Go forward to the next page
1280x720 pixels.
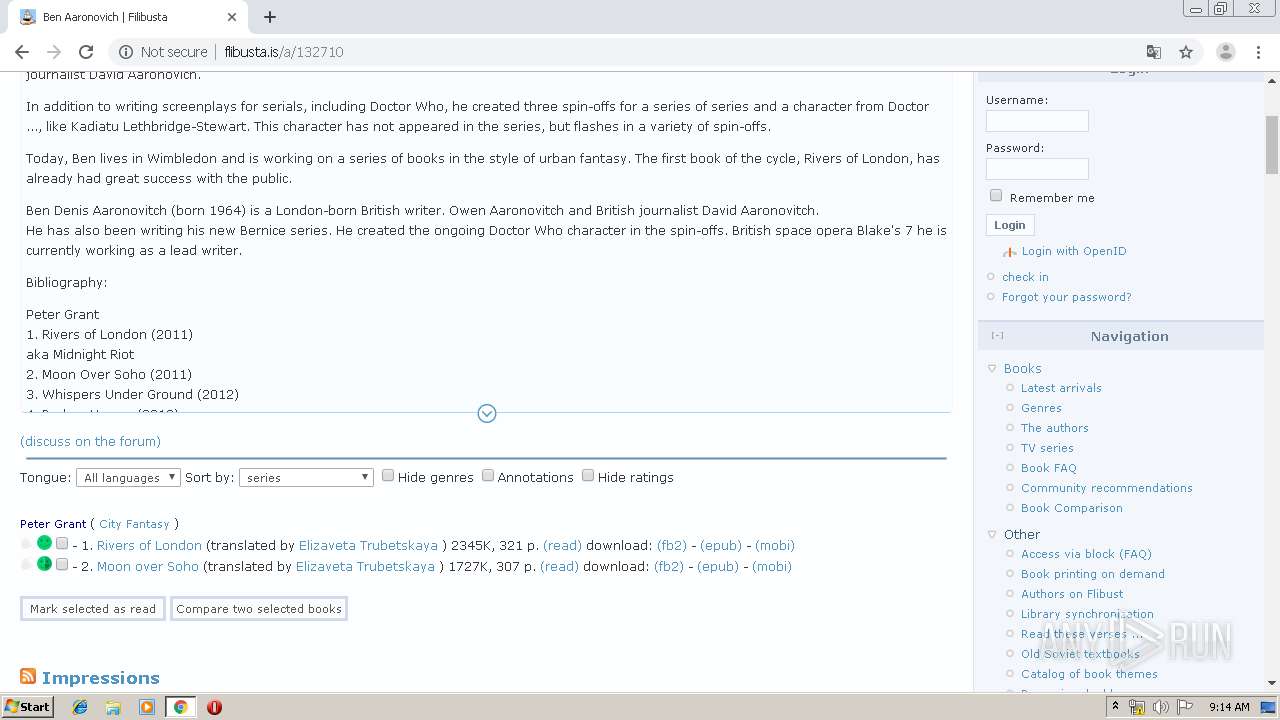[54, 52]
